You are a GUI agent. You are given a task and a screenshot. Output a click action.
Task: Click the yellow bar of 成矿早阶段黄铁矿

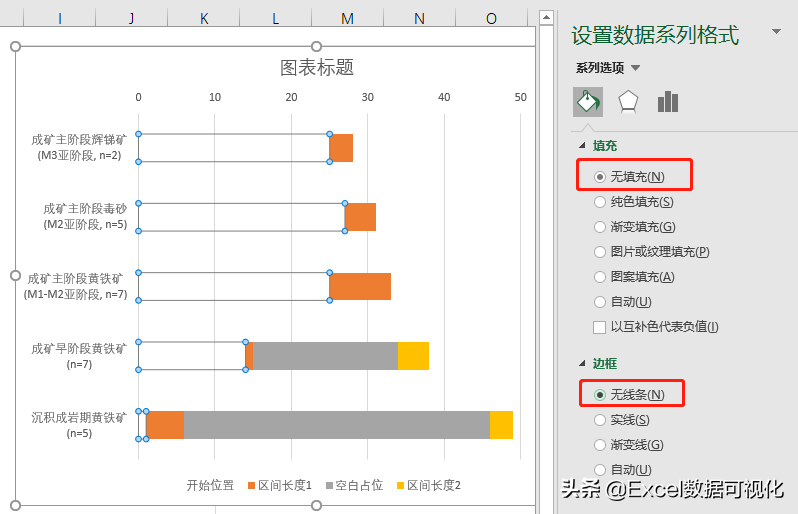pos(414,356)
